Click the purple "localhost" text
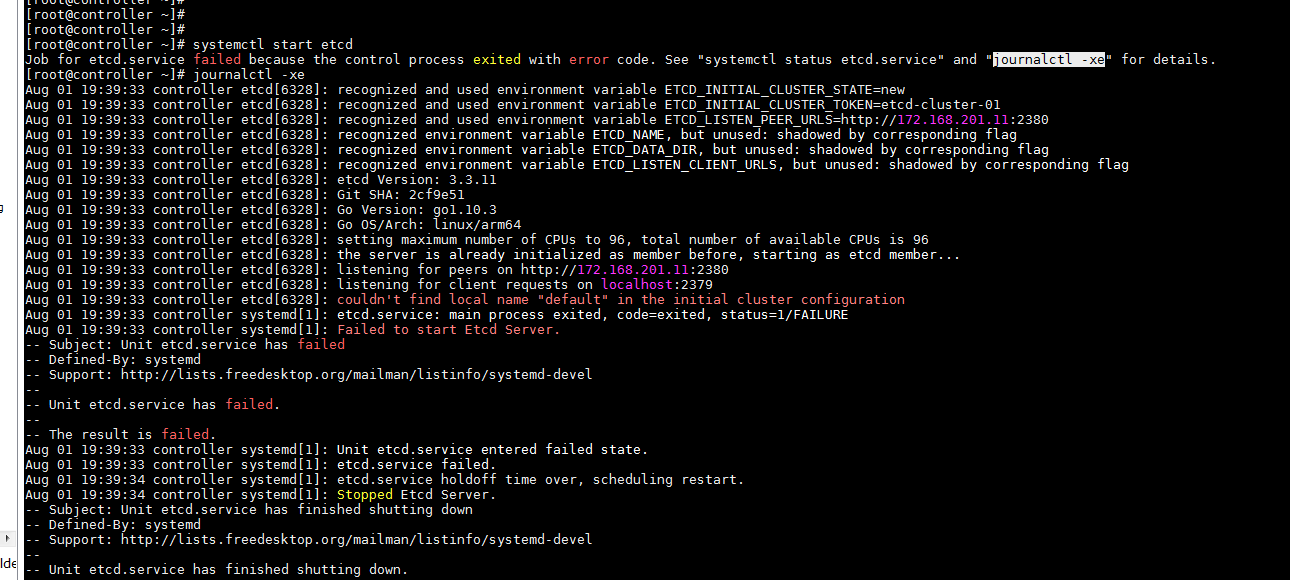The width and height of the screenshot is (1290, 580). 637,284
